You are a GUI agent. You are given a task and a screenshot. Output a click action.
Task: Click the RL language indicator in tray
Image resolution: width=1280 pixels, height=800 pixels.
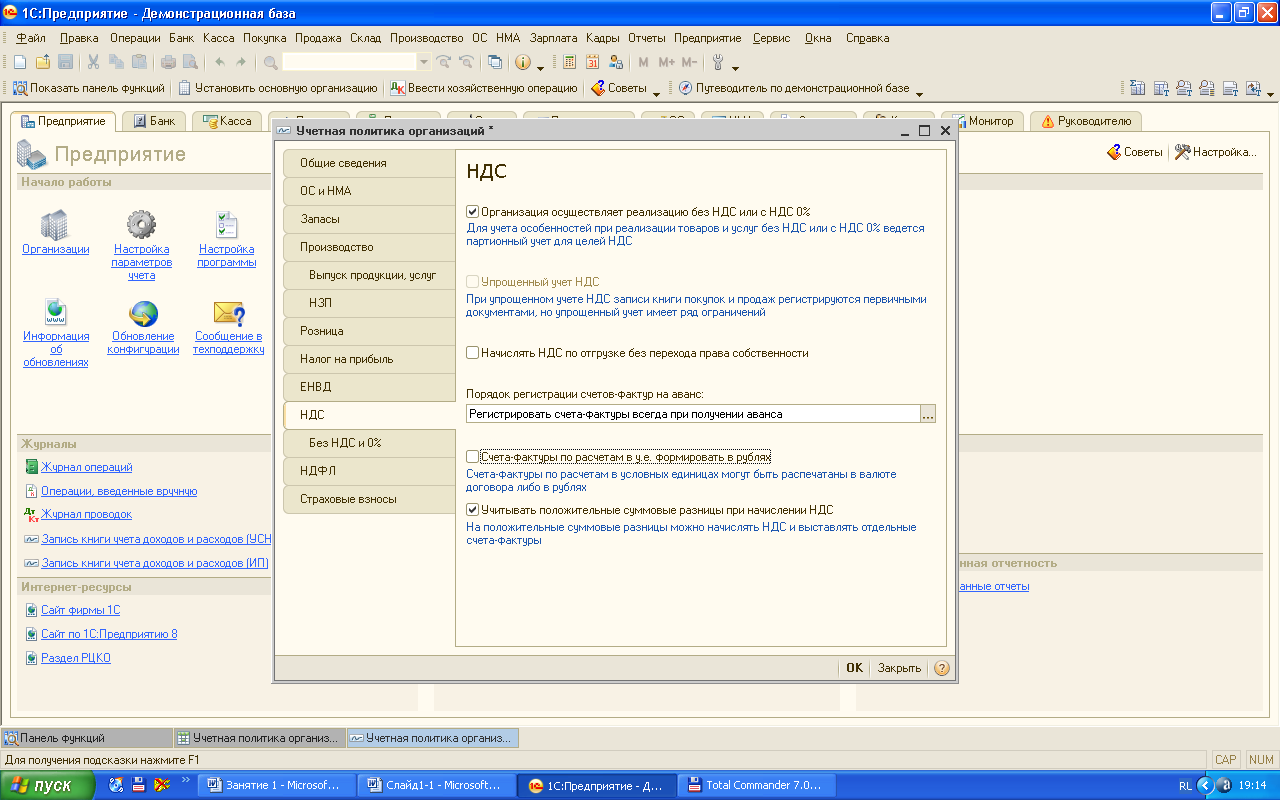click(1185, 786)
